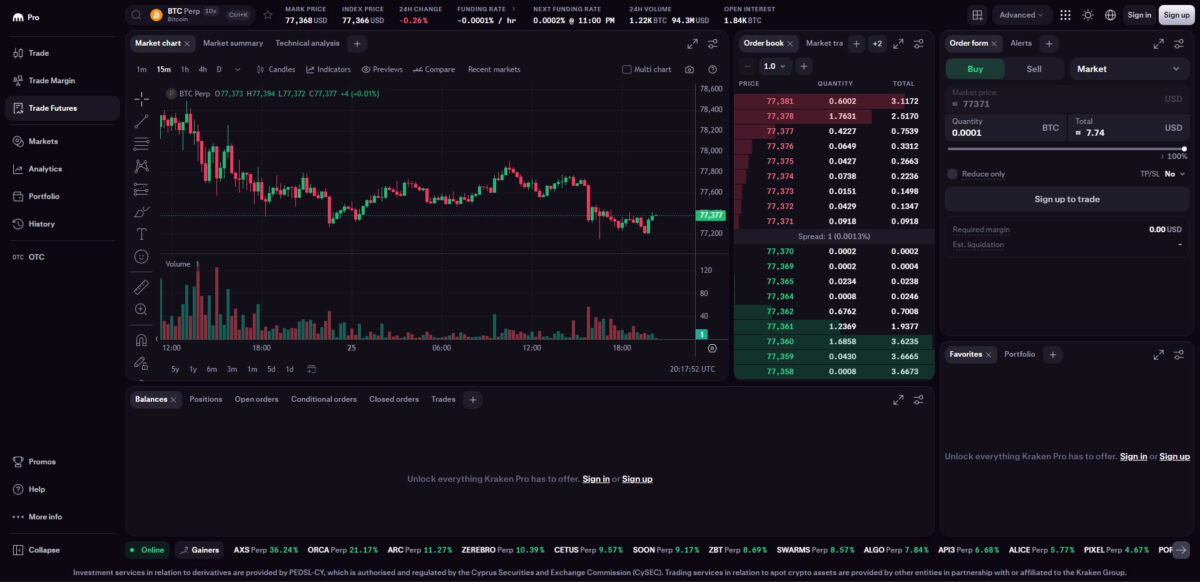Image resolution: width=1200 pixels, height=582 pixels.
Task: Select the brush drawing tool
Action: [x=141, y=211]
